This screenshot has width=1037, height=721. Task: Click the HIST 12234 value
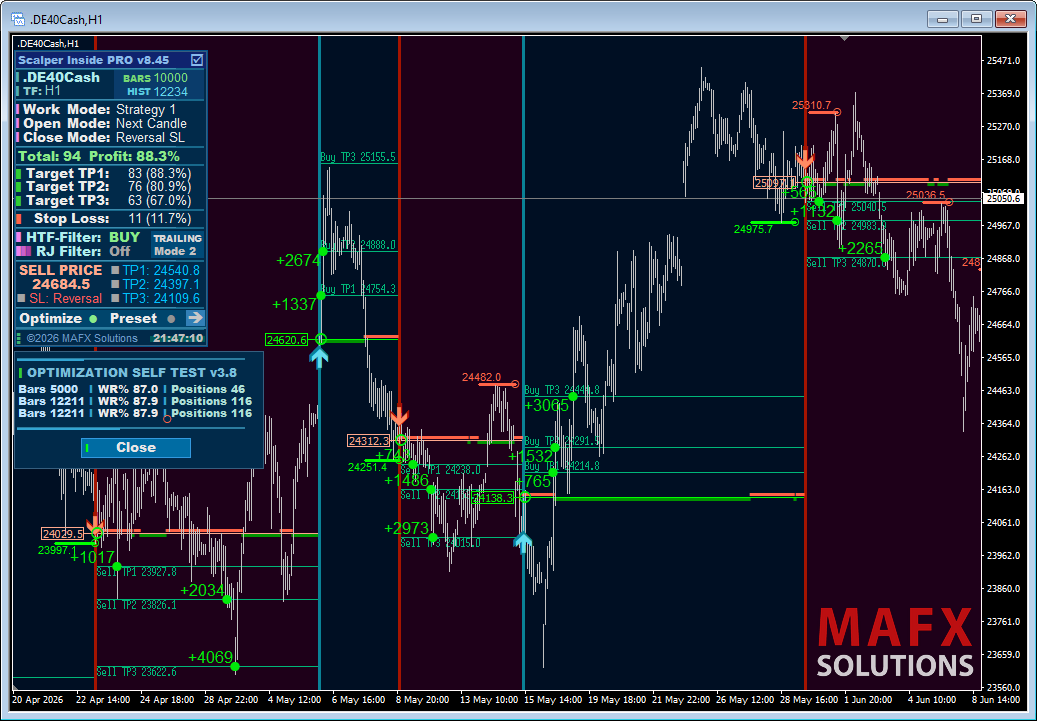pos(157,92)
